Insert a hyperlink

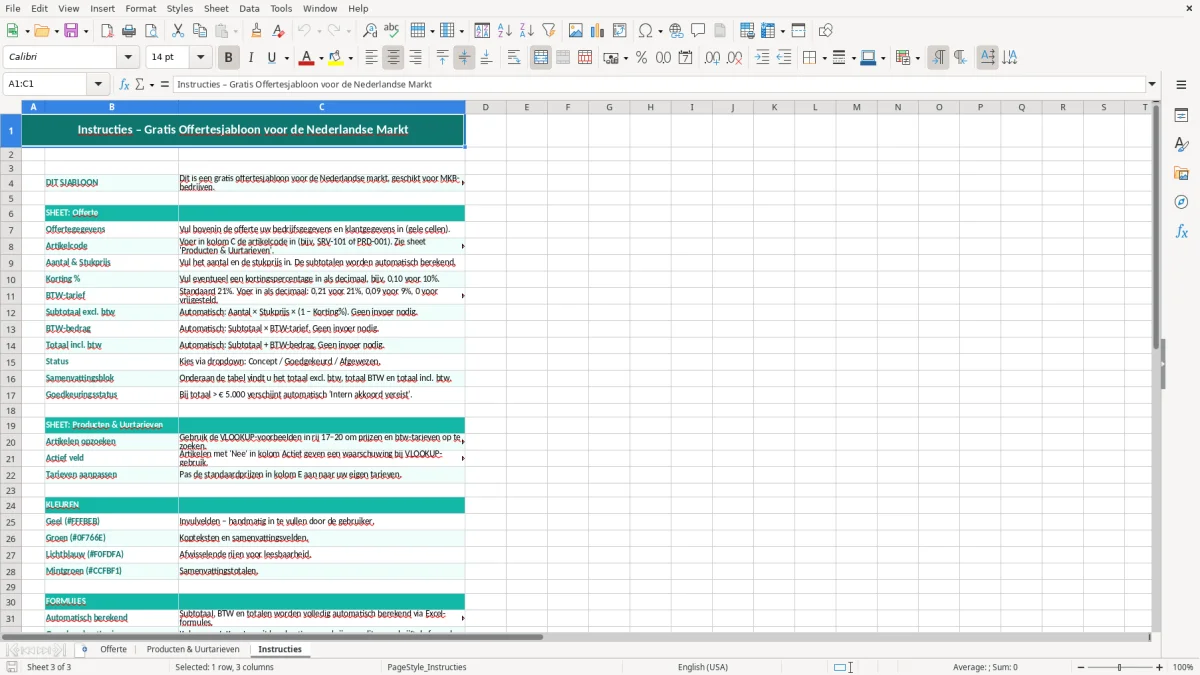[x=676, y=31]
